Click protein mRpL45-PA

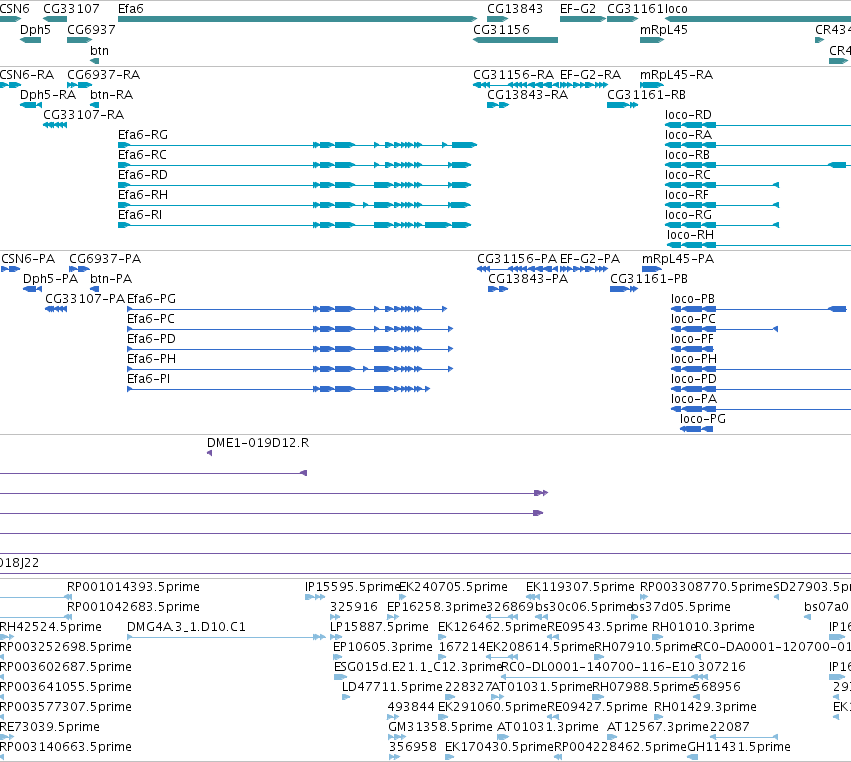(x=678, y=259)
